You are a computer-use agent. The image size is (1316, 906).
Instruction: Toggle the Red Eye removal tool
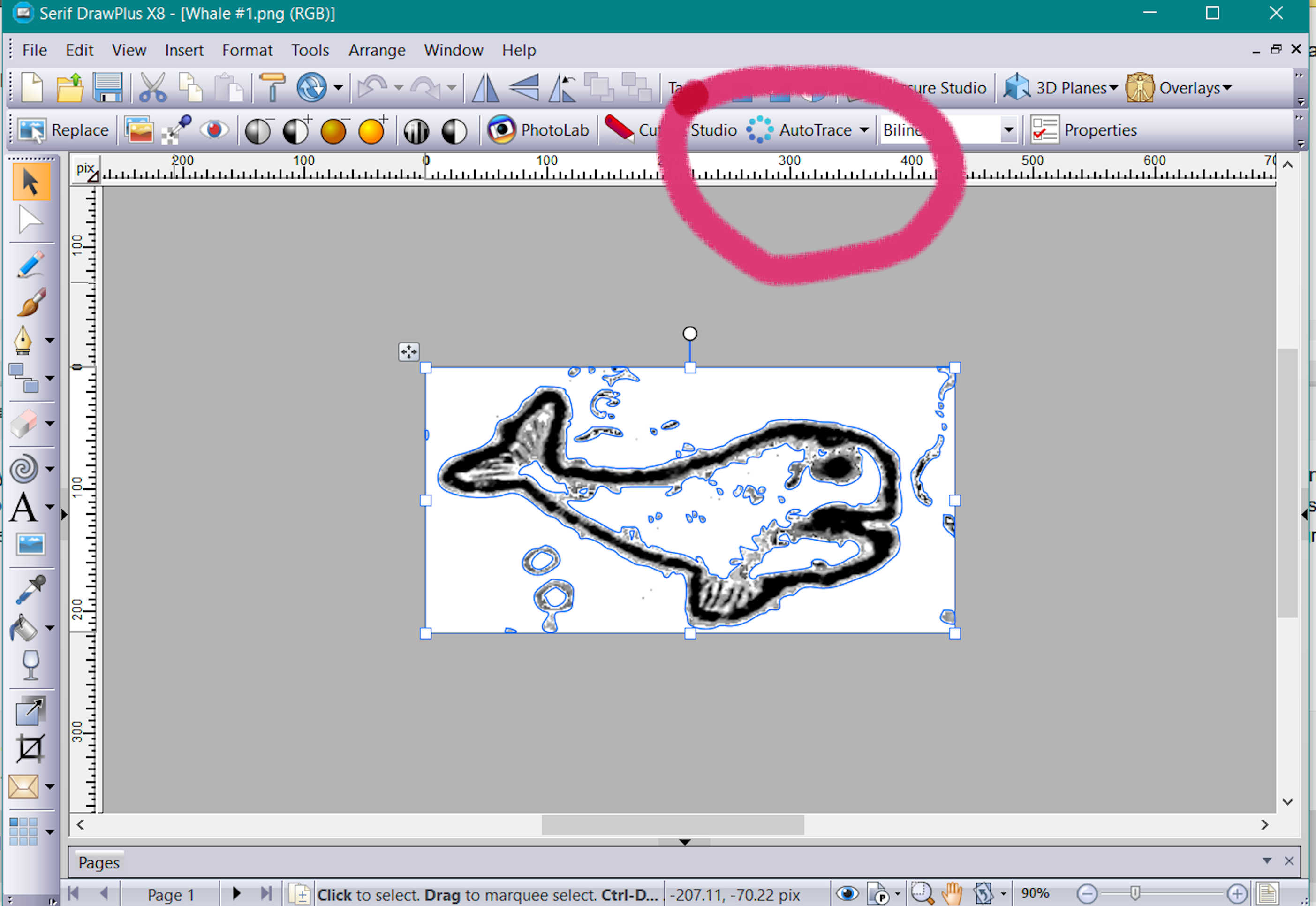tap(214, 129)
